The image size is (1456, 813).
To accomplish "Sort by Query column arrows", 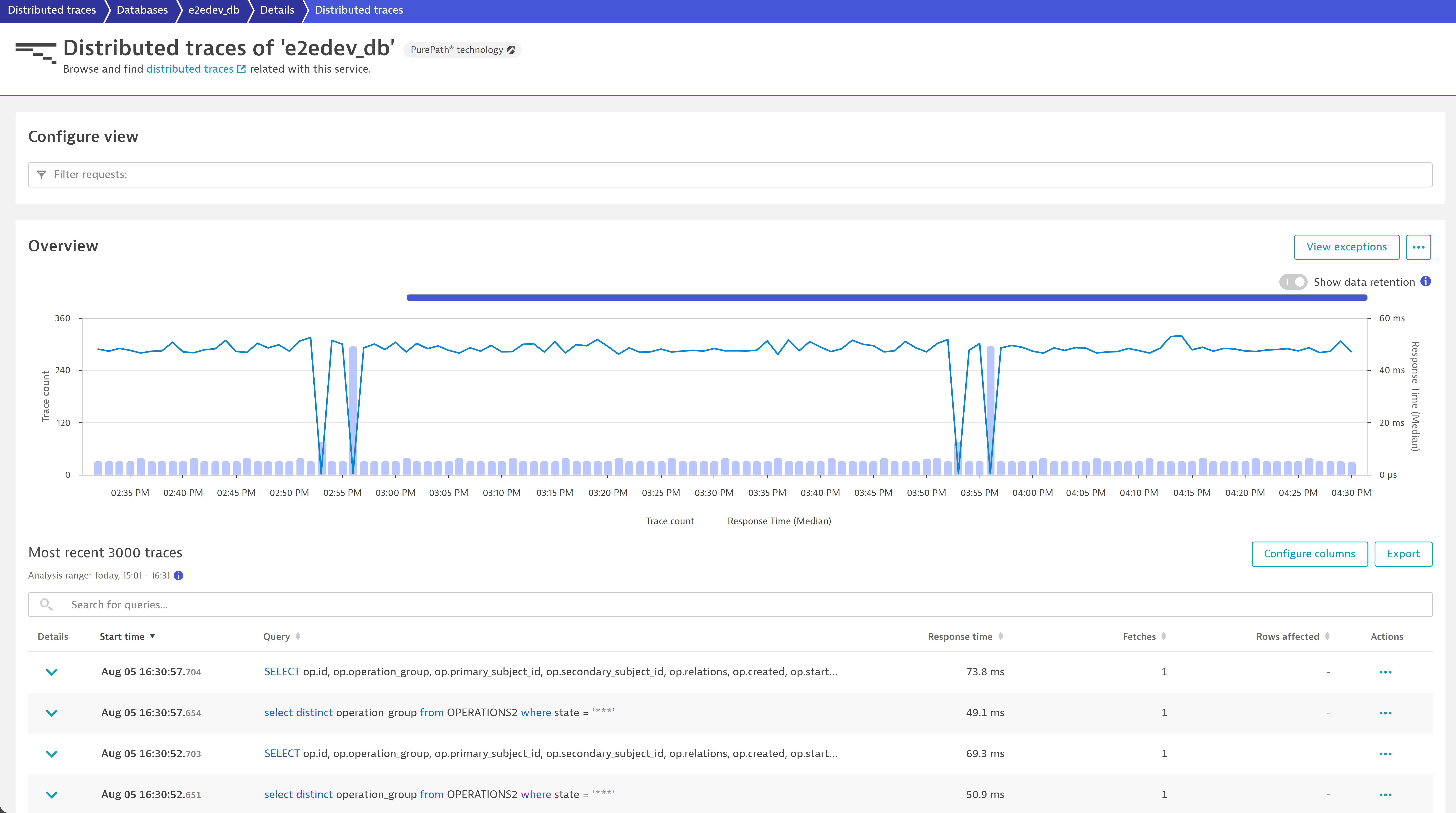I will click(298, 636).
